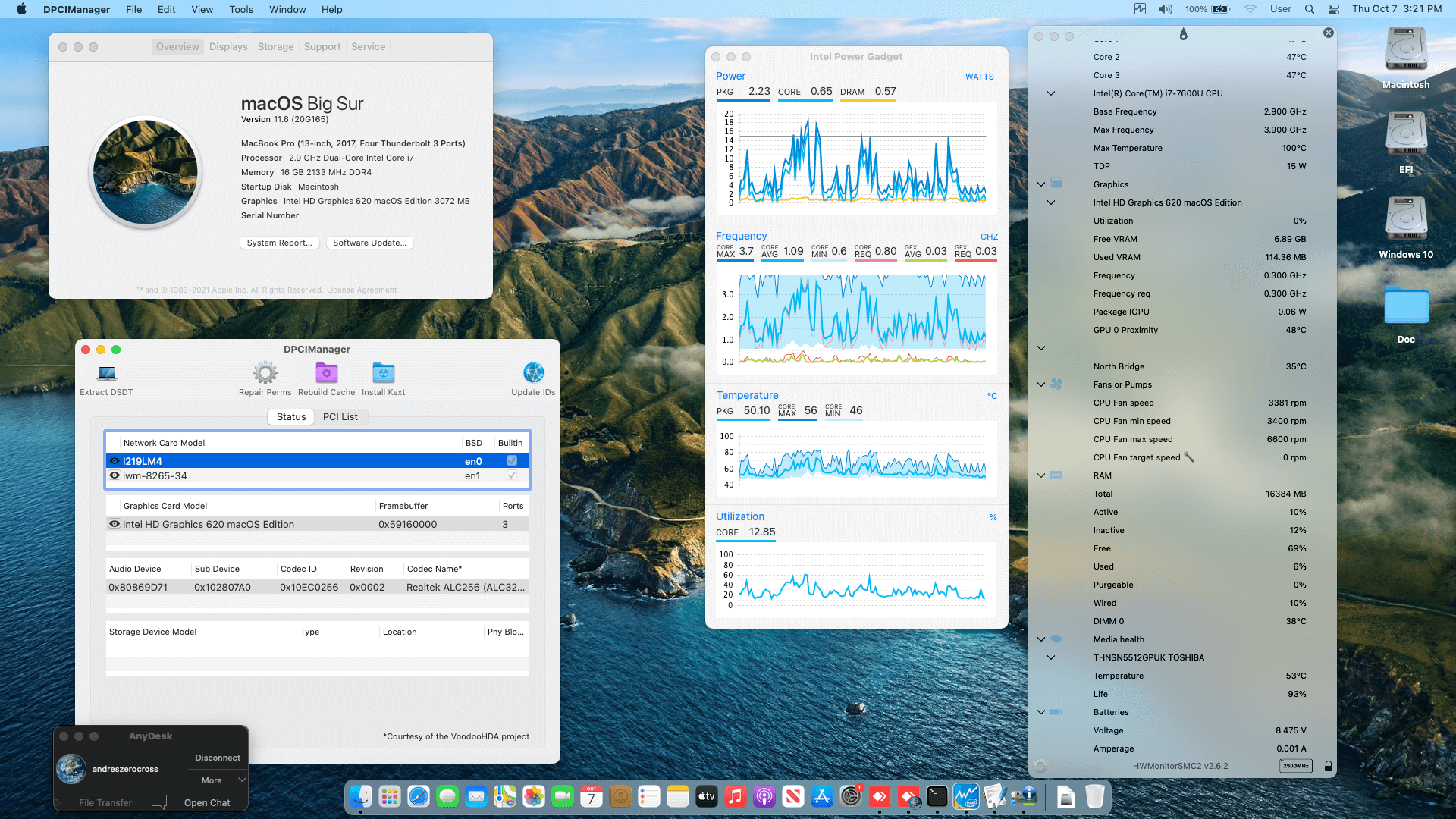The height and width of the screenshot is (819, 1456).
Task: Click AnyDesk chat bubble icon
Action: (159, 802)
